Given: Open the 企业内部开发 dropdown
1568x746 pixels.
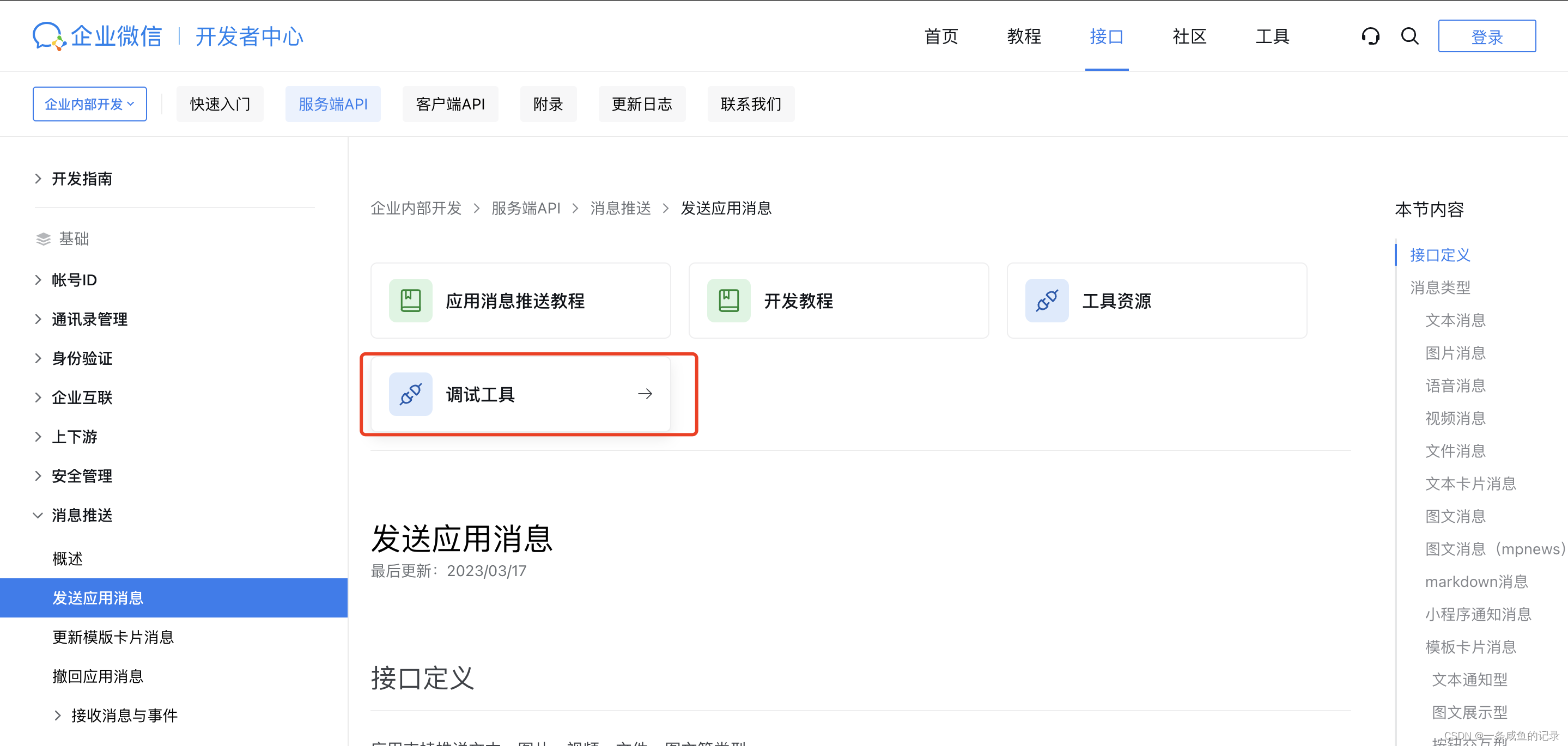Looking at the screenshot, I should (89, 104).
